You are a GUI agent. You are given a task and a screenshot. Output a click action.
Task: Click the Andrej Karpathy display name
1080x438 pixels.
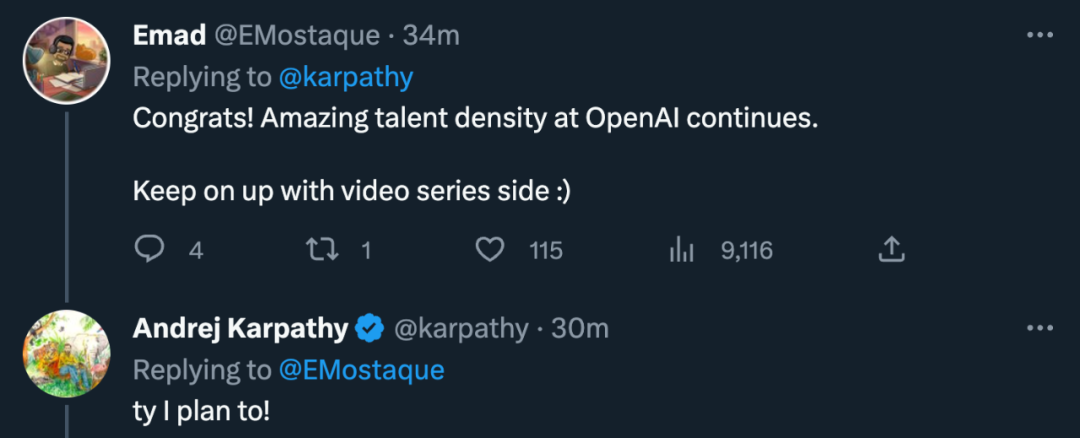[x=240, y=328]
